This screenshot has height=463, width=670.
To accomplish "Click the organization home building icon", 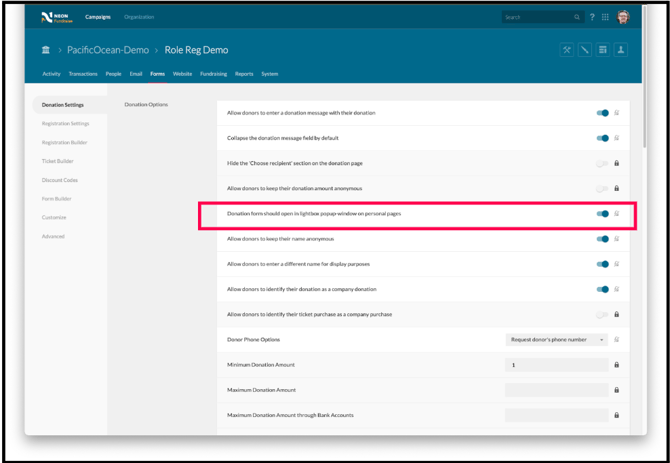I will click(x=46, y=50).
